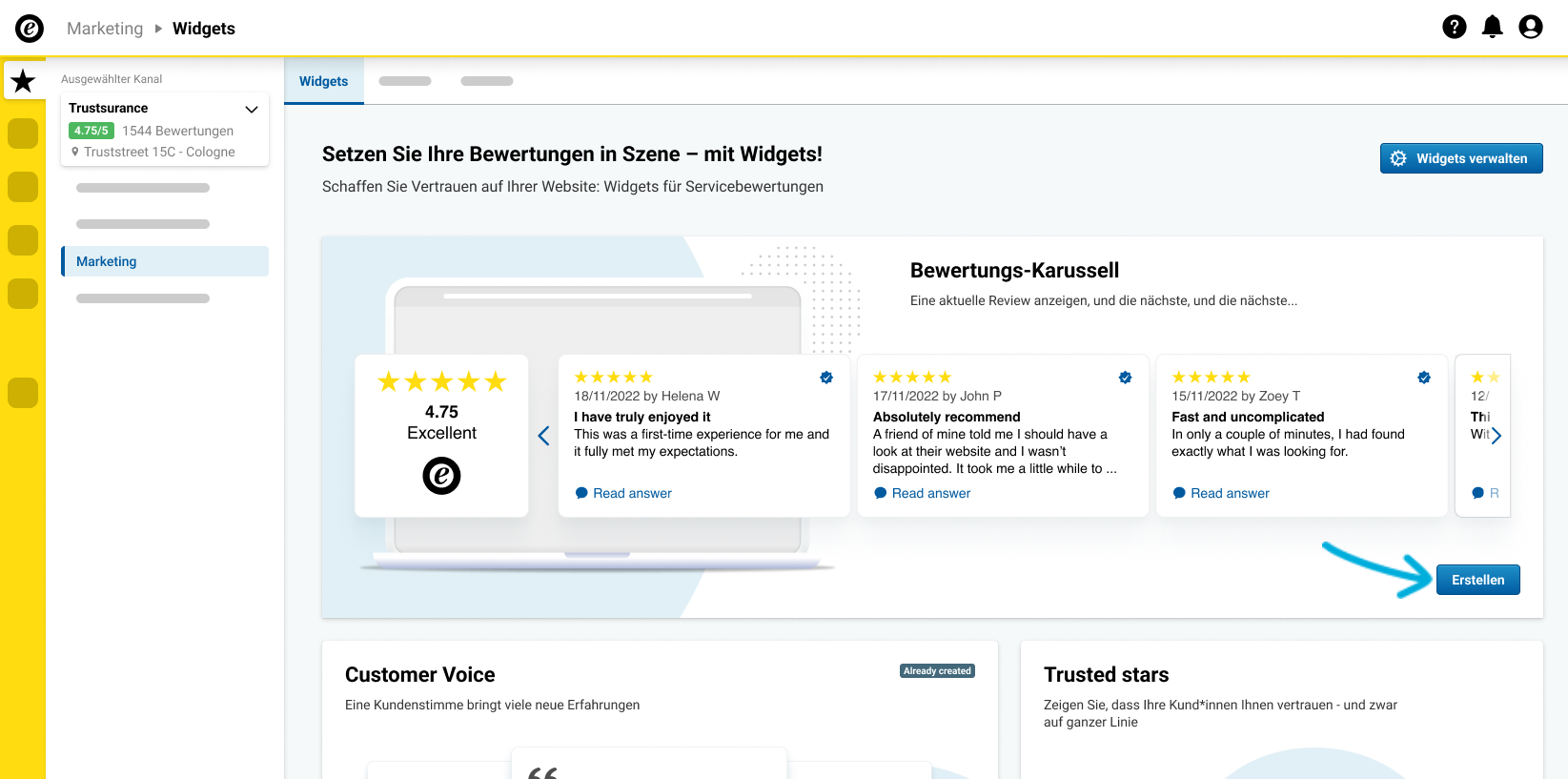Click the verified badge on John P review
1568x779 pixels.
click(x=1126, y=378)
